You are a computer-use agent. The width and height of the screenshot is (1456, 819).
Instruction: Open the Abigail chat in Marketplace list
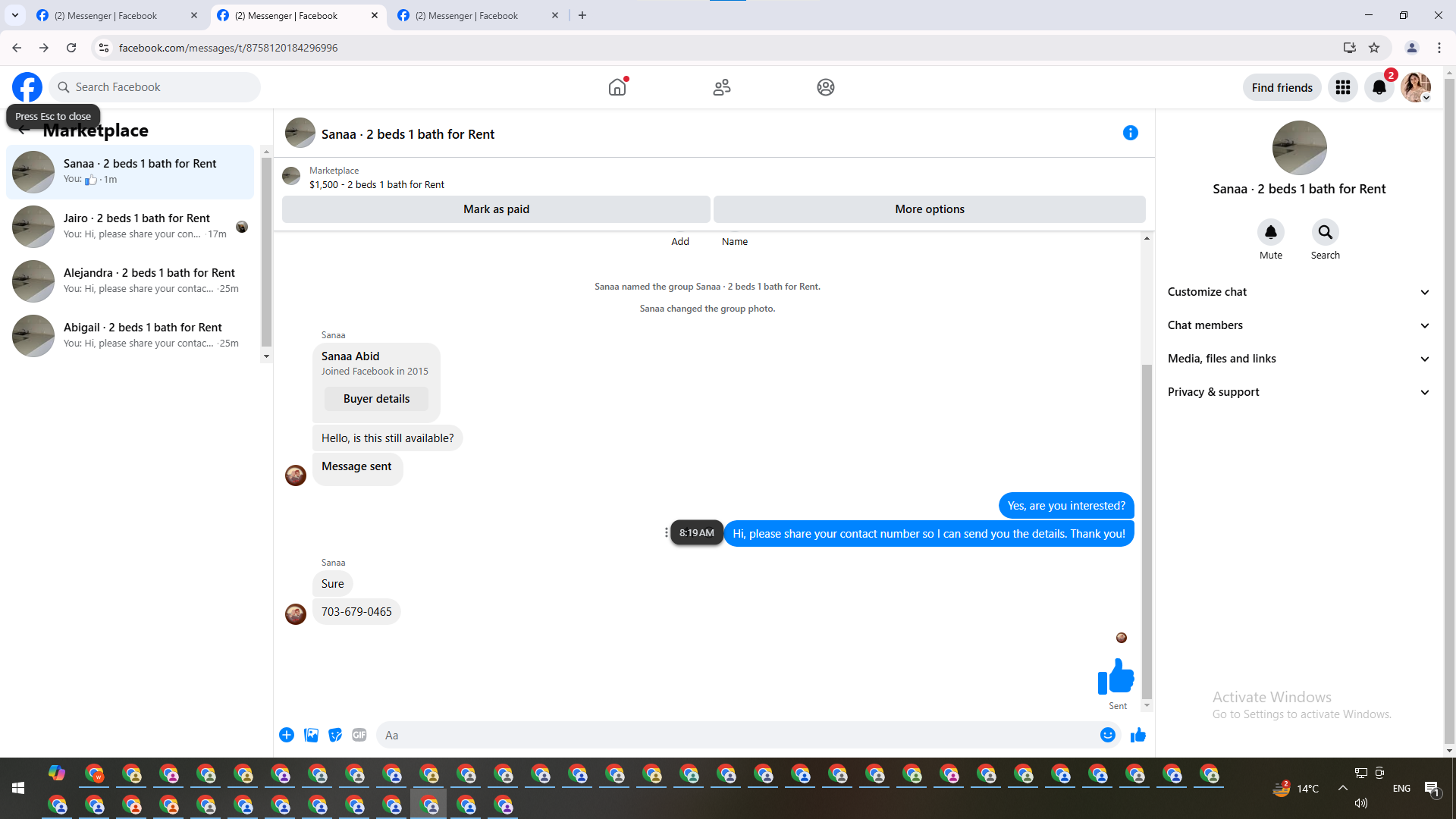(x=130, y=336)
